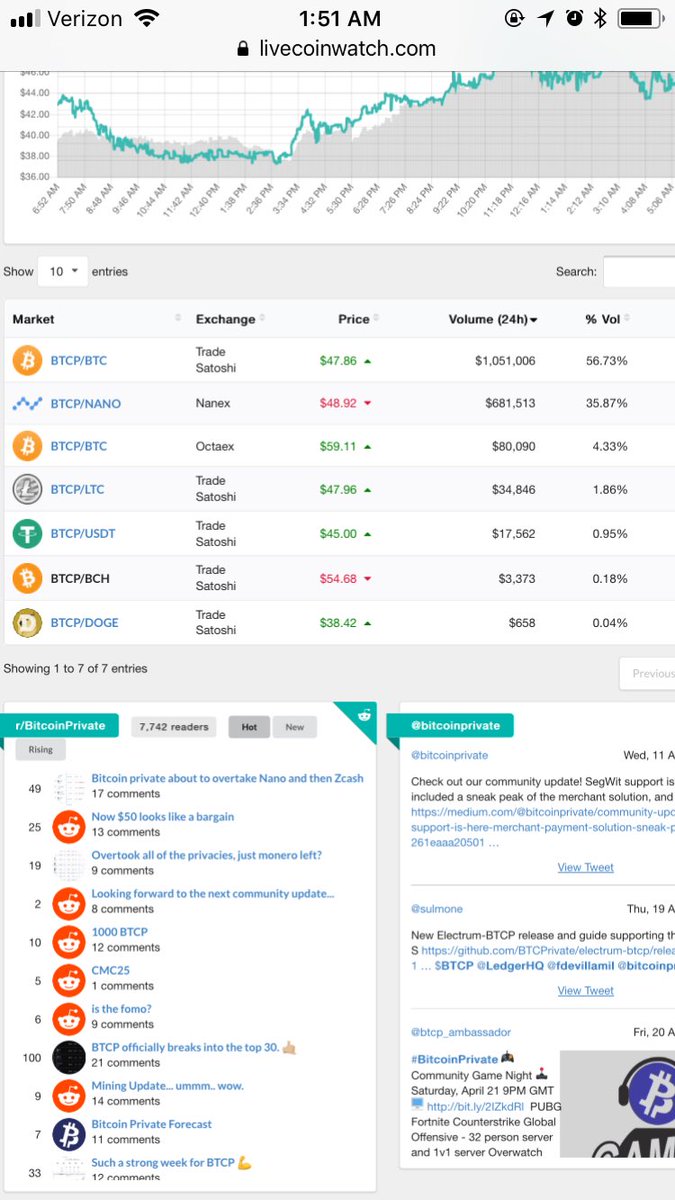The width and height of the screenshot is (675, 1200).
Task: Open the BTCP/NANO market link
Action: point(86,404)
